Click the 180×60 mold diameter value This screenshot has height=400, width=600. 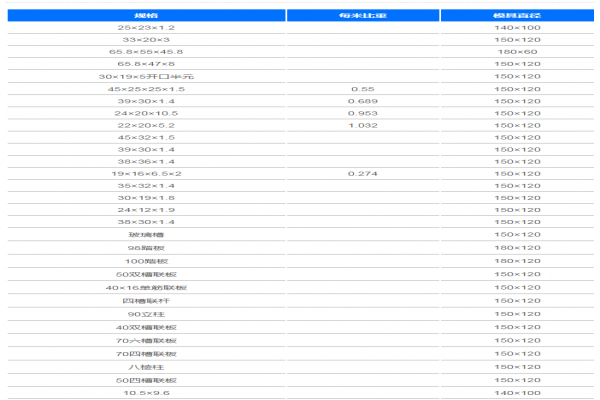point(517,52)
